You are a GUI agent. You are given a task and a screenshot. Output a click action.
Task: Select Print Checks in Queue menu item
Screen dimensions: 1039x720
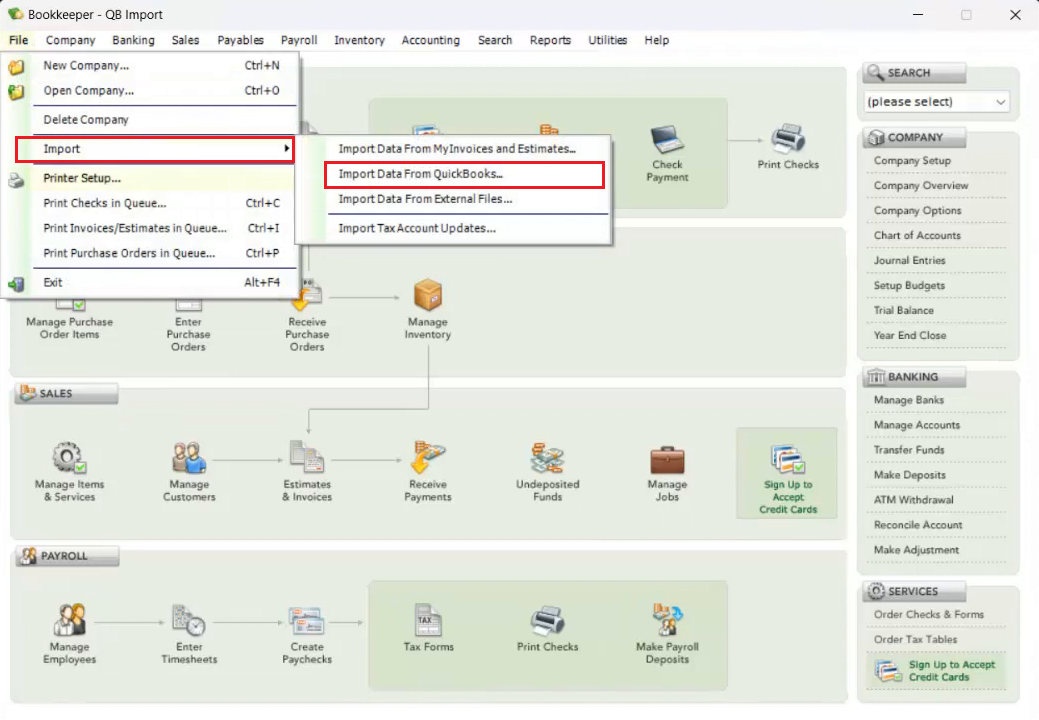164,203
